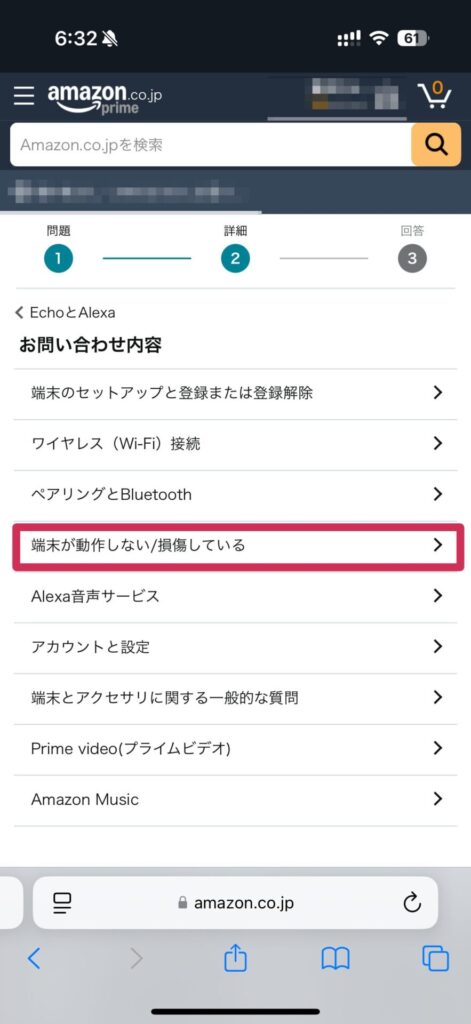Choose 端末が動作しない/損傷している option
Screen dimensions: 471x1024
(x=238, y=545)
